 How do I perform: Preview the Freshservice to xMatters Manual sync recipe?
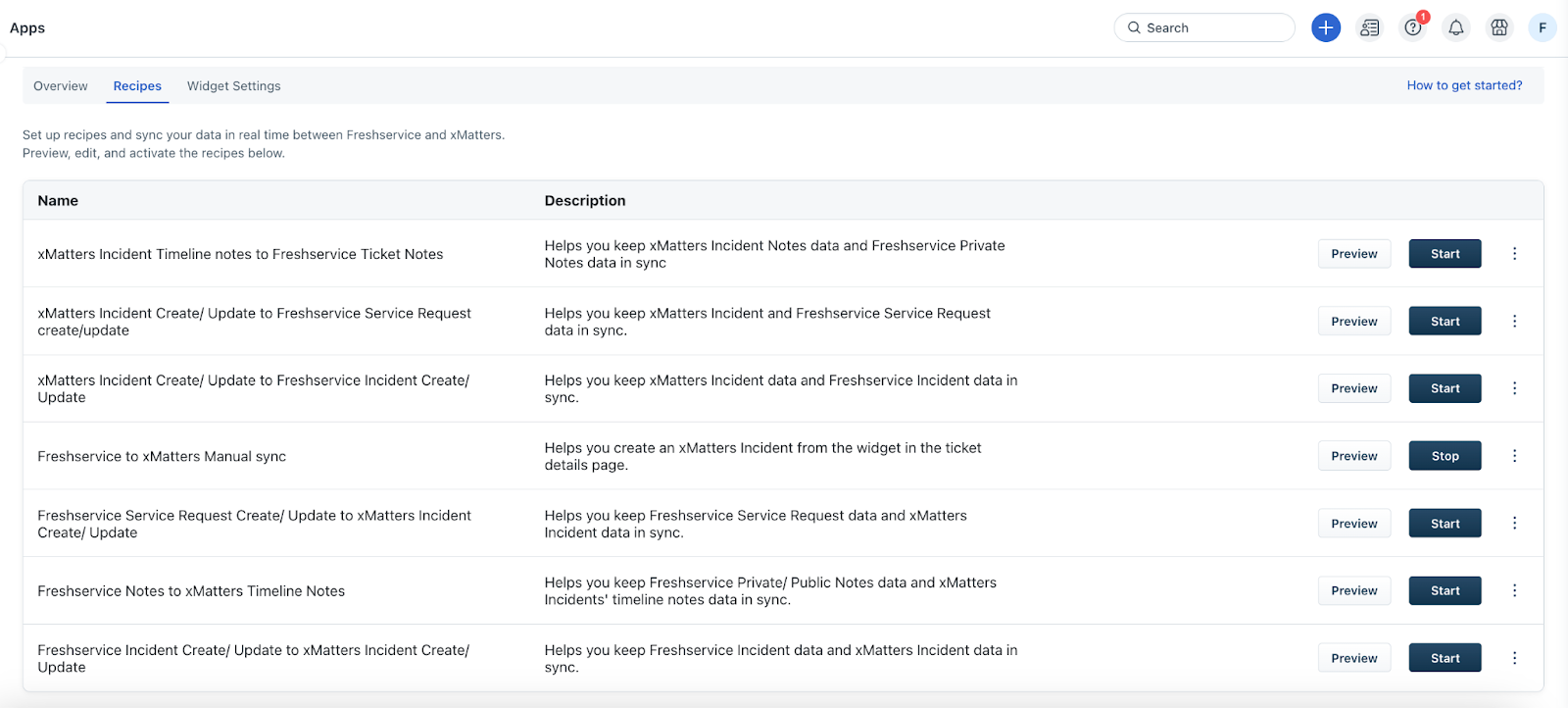click(1354, 456)
